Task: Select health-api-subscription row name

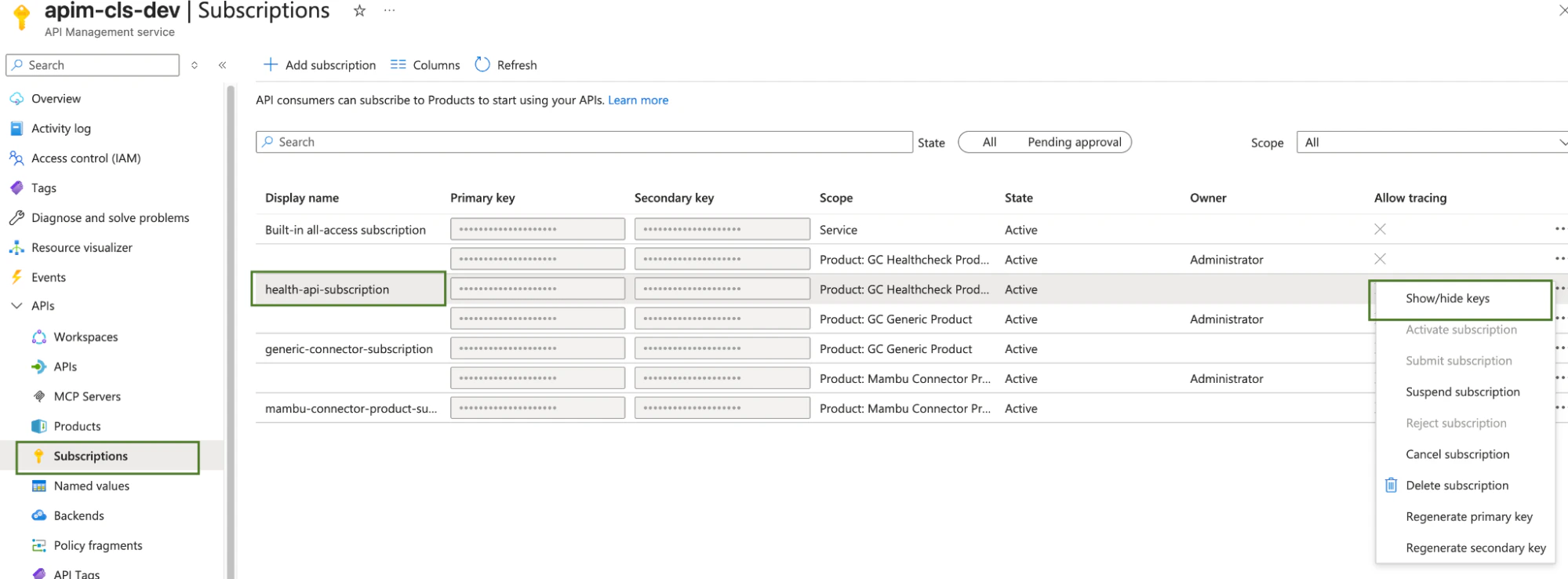Action: [327, 289]
